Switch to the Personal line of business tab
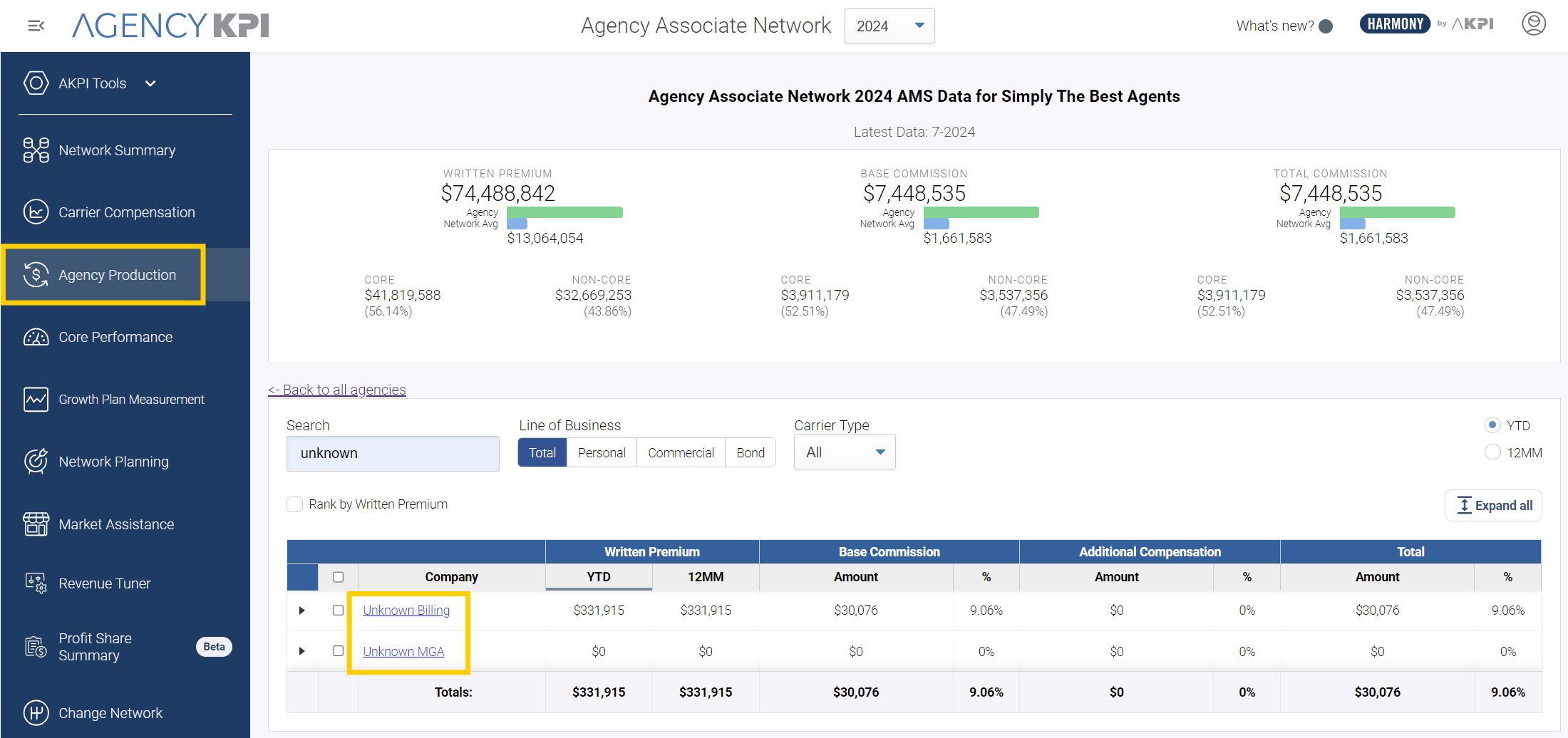 click(x=602, y=453)
